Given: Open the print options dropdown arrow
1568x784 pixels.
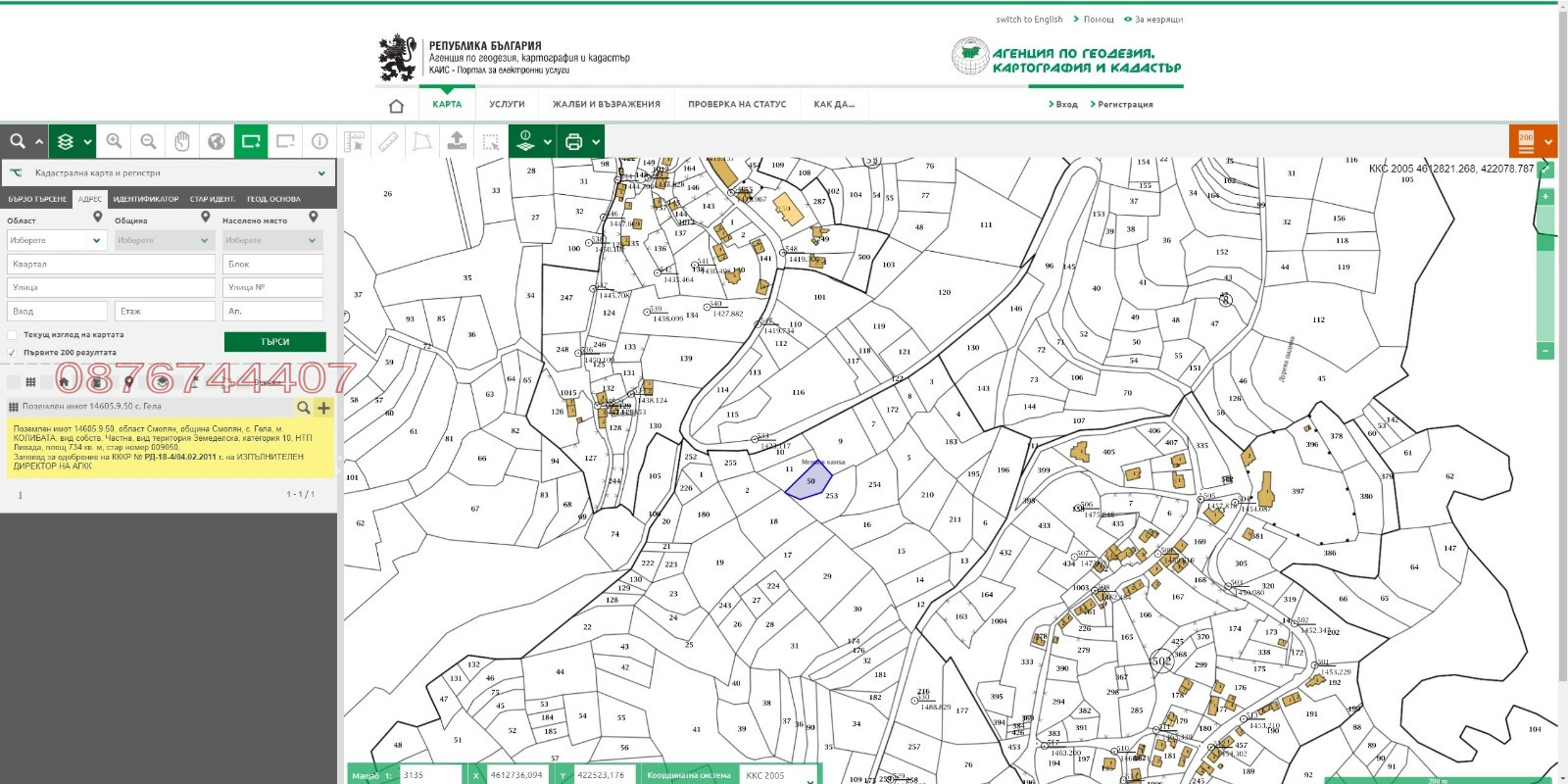Looking at the screenshot, I should coord(596,142).
